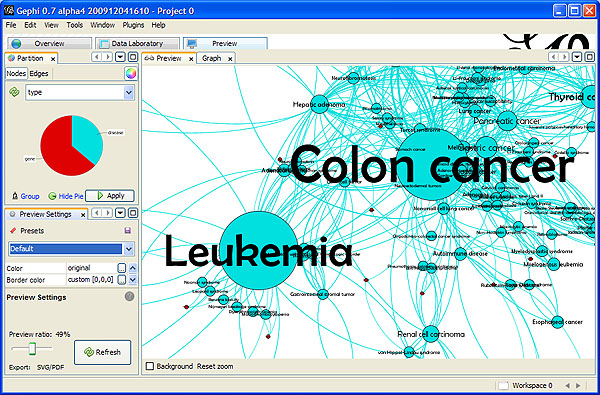The height and width of the screenshot is (395, 600).
Task: Switch to the Graph document tab
Action: pyautogui.click(x=216, y=59)
